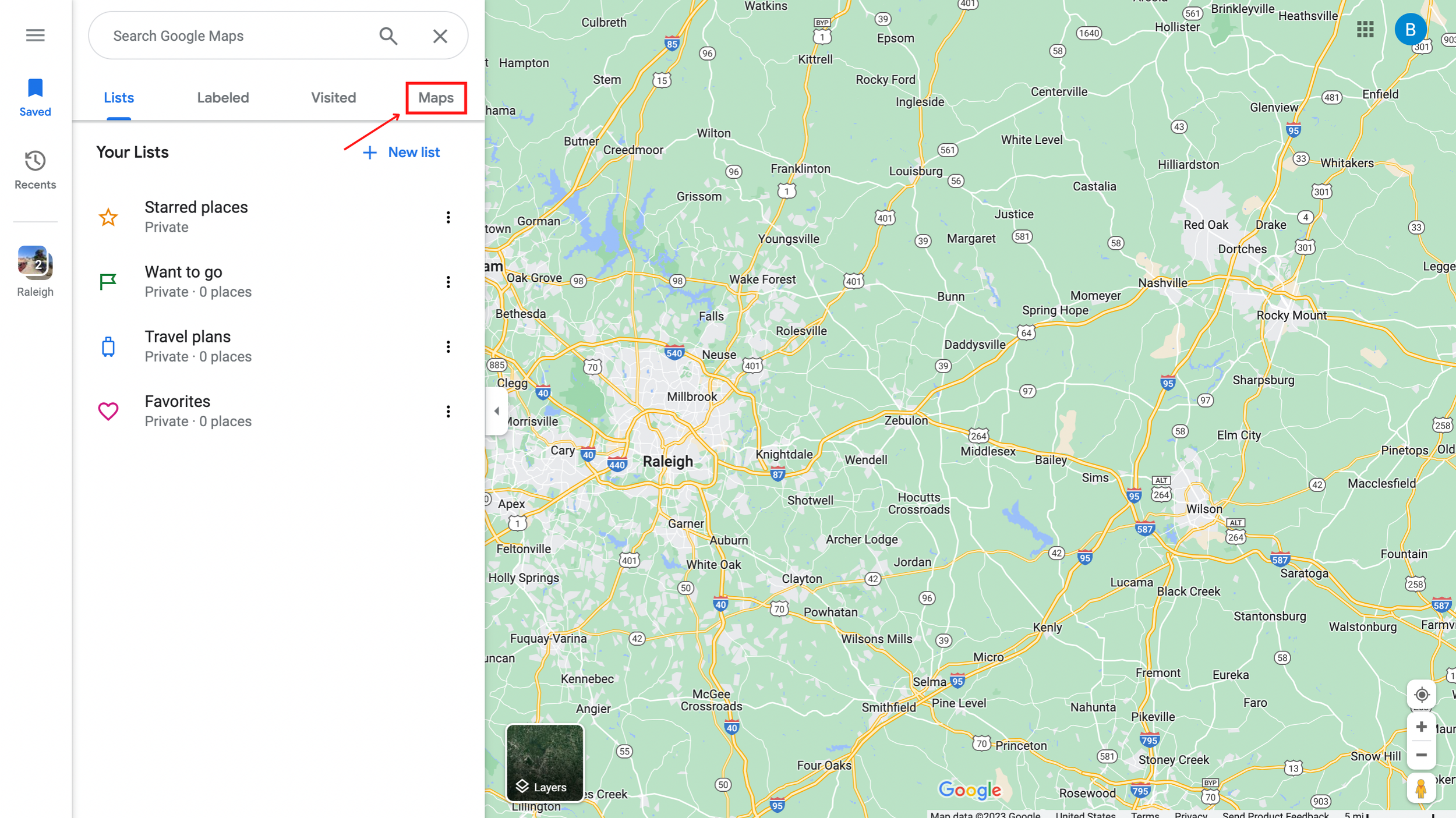
Task: Click the Rocky Mount label on map
Action: coord(1291,315)
